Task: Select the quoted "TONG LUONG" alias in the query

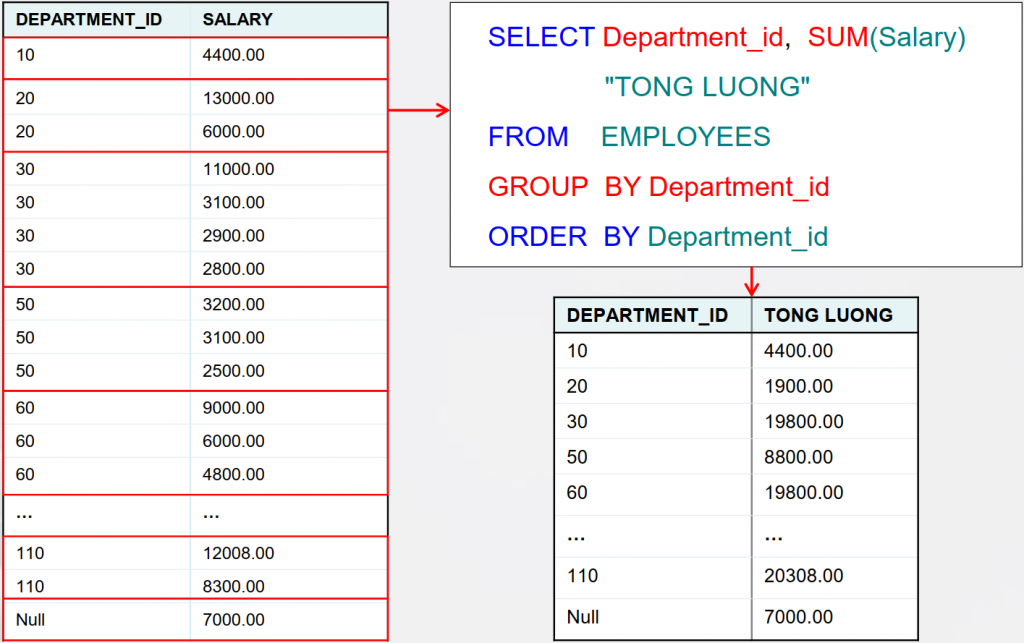Action: 706,88
